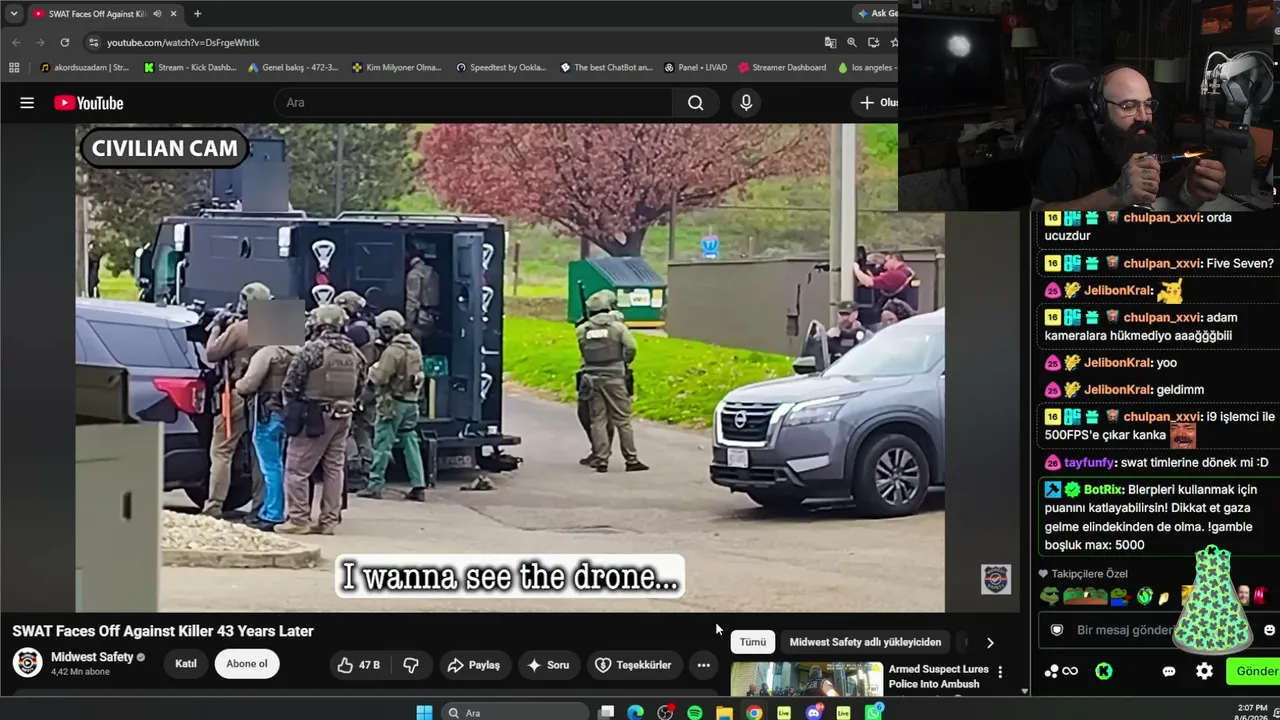The height and width of the screenshot is (720, 1280).
Task: Expand the browser tab search dropdown
Action: [x=14, y=14]
